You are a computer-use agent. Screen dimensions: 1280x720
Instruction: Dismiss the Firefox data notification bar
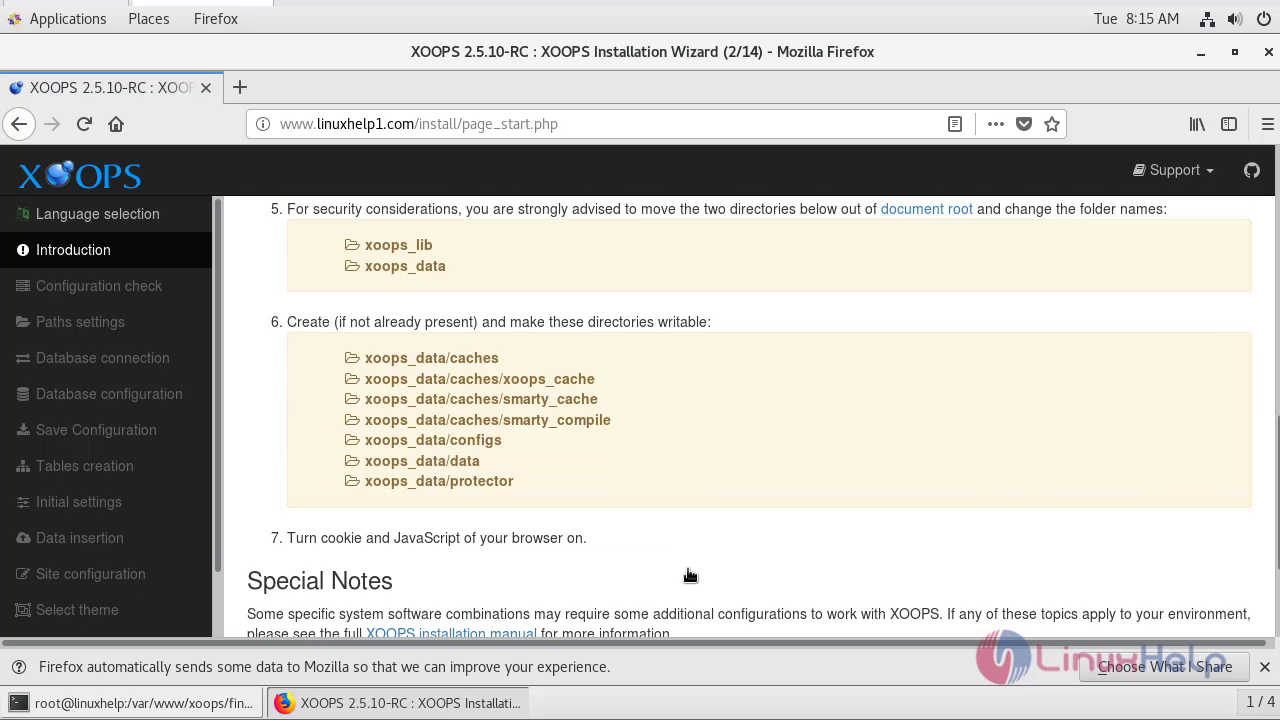(x=1264, y=667)
